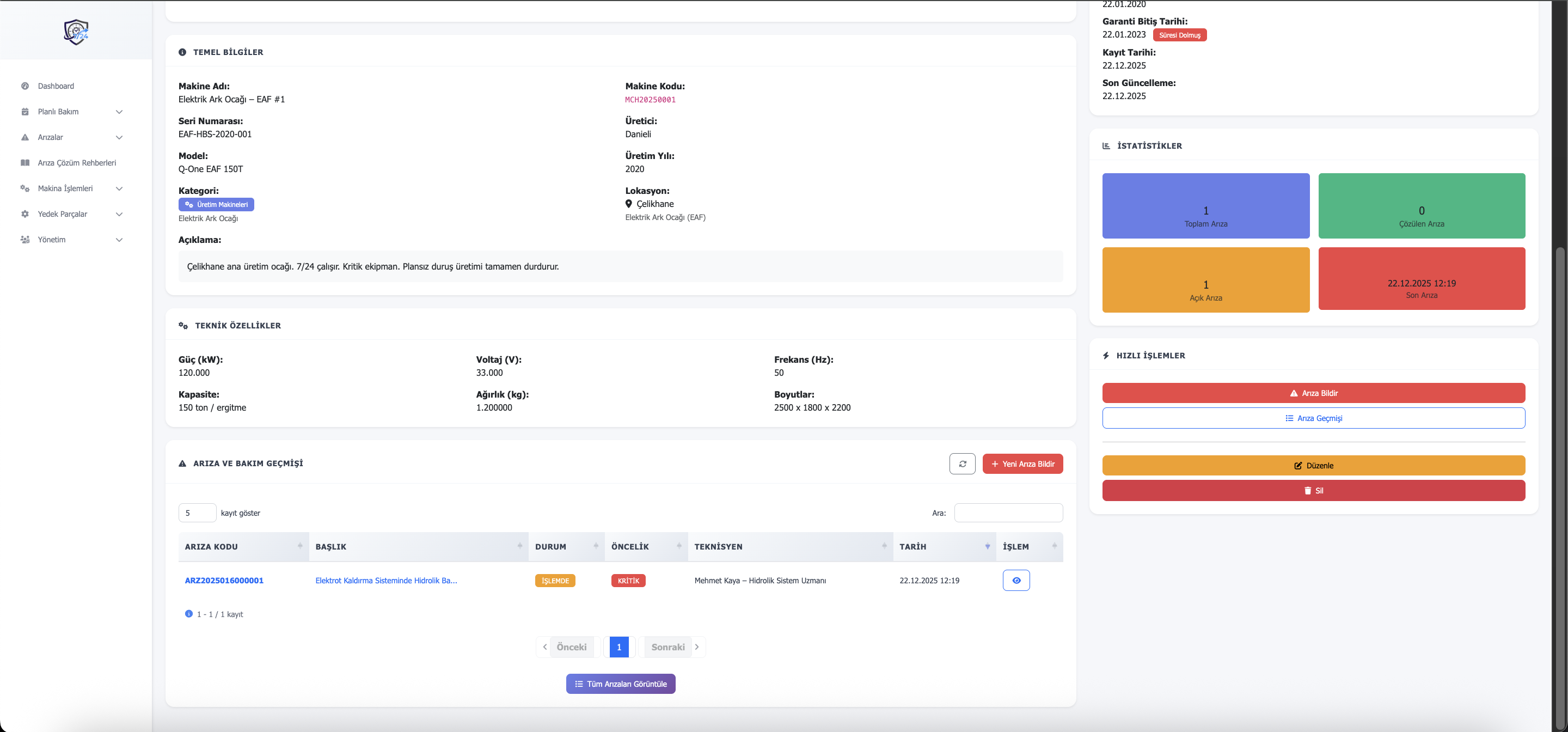Click the orange Düzenle button

[1313, 465]
